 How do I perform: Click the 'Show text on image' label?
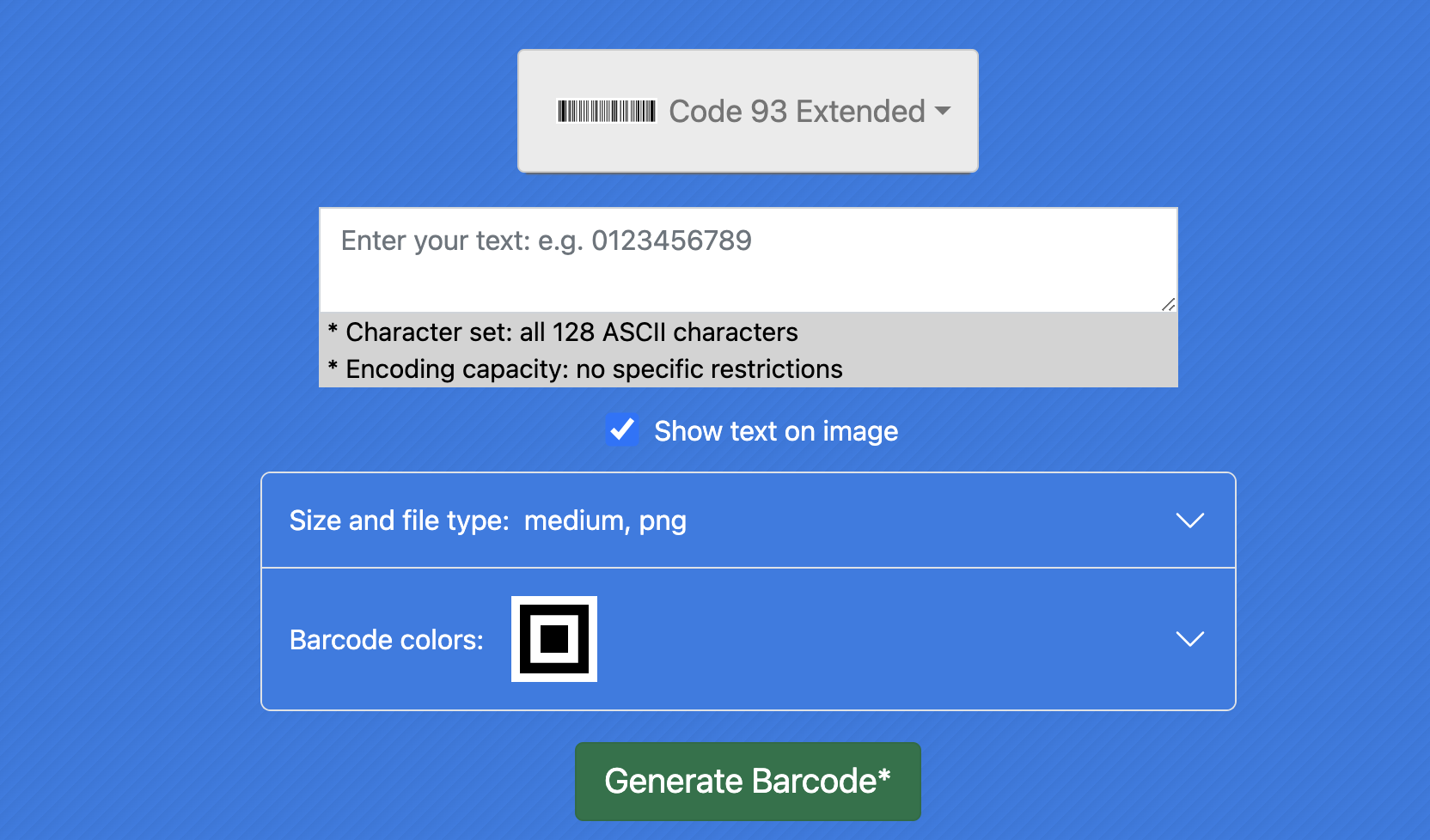pos(775,431)
